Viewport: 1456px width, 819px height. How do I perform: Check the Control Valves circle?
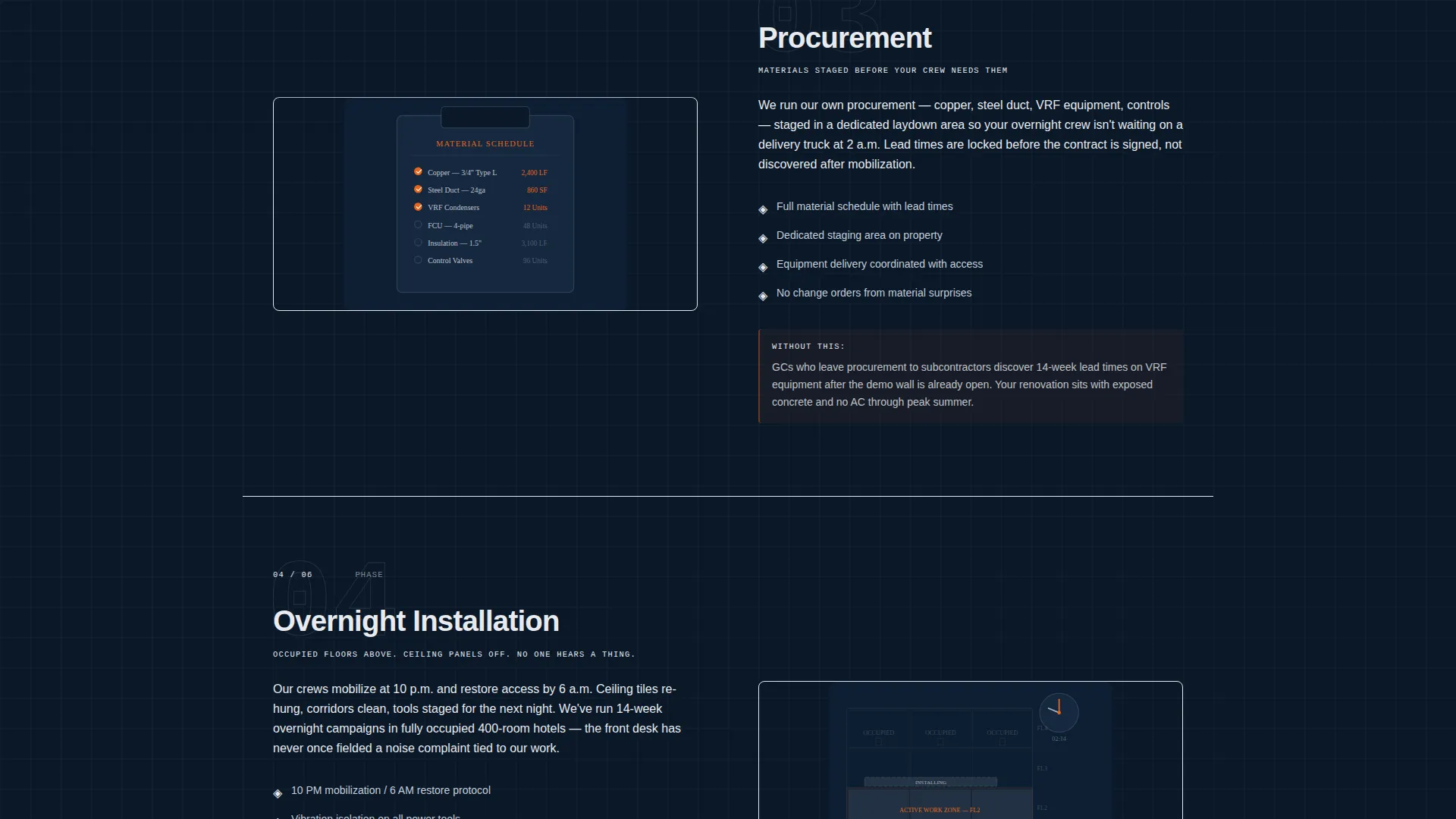418,260
